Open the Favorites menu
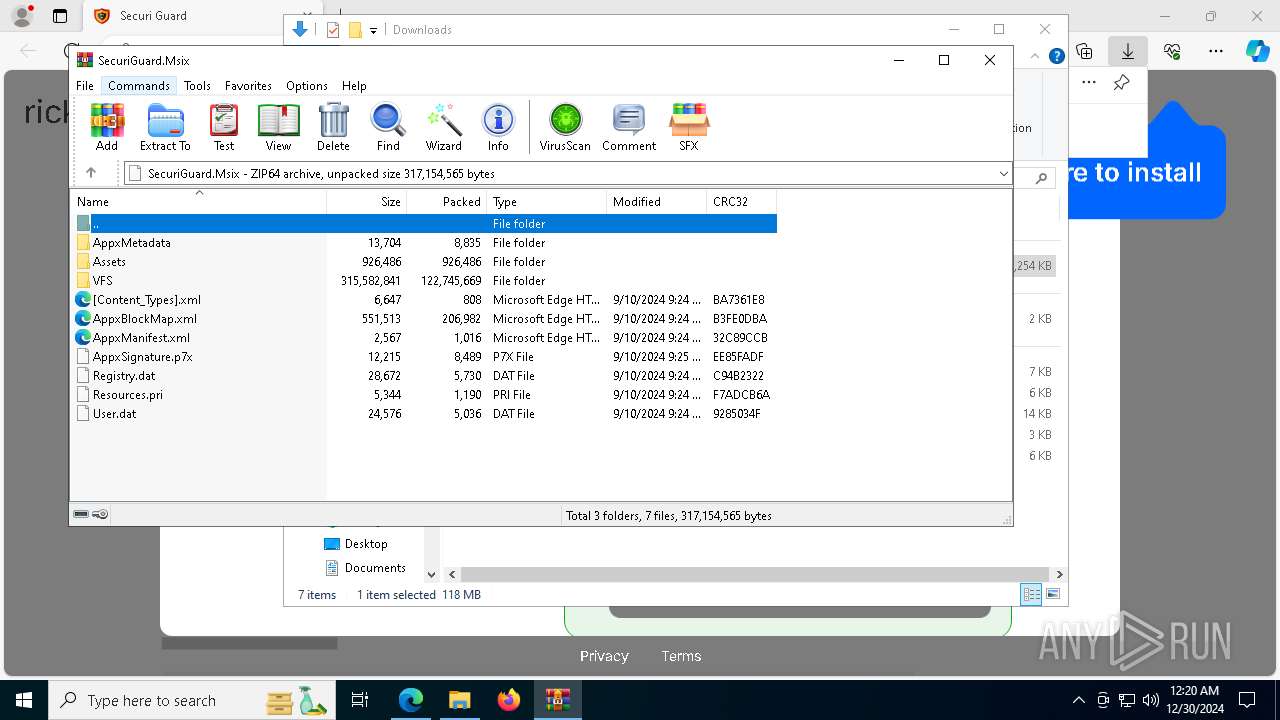Image resolution: width=1280 pixels, height=720 pixels. tap(248, 86)
